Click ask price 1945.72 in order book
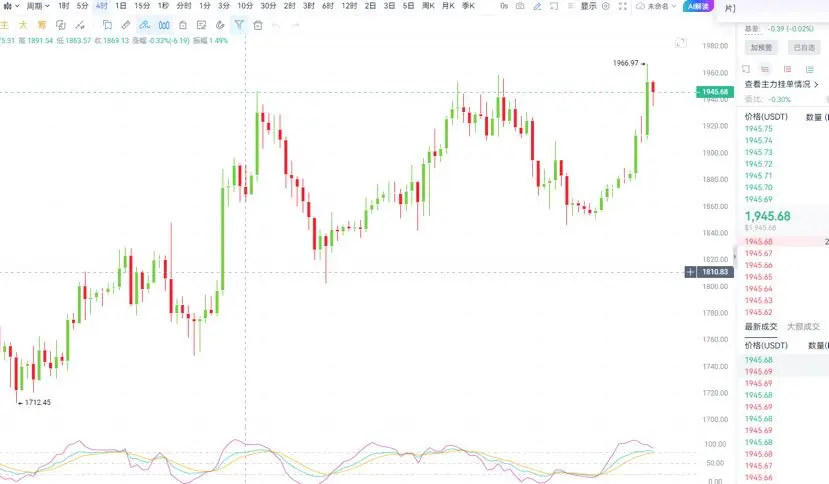The image size is (829, 484). point(759,164)
